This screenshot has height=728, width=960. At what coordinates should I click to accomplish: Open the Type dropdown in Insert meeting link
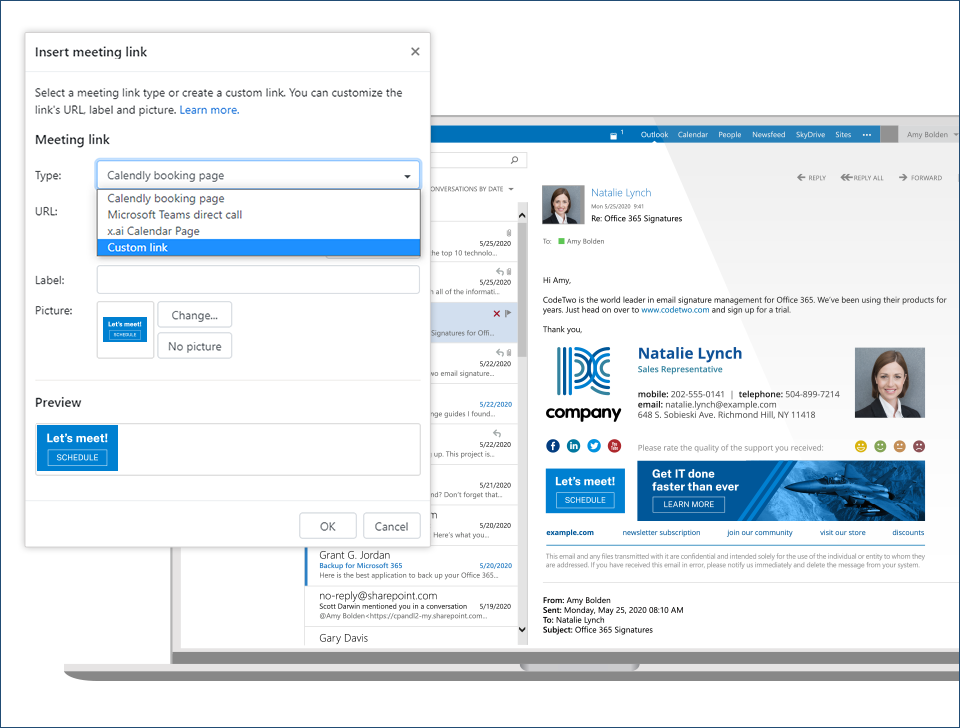(x=407, y=175)
